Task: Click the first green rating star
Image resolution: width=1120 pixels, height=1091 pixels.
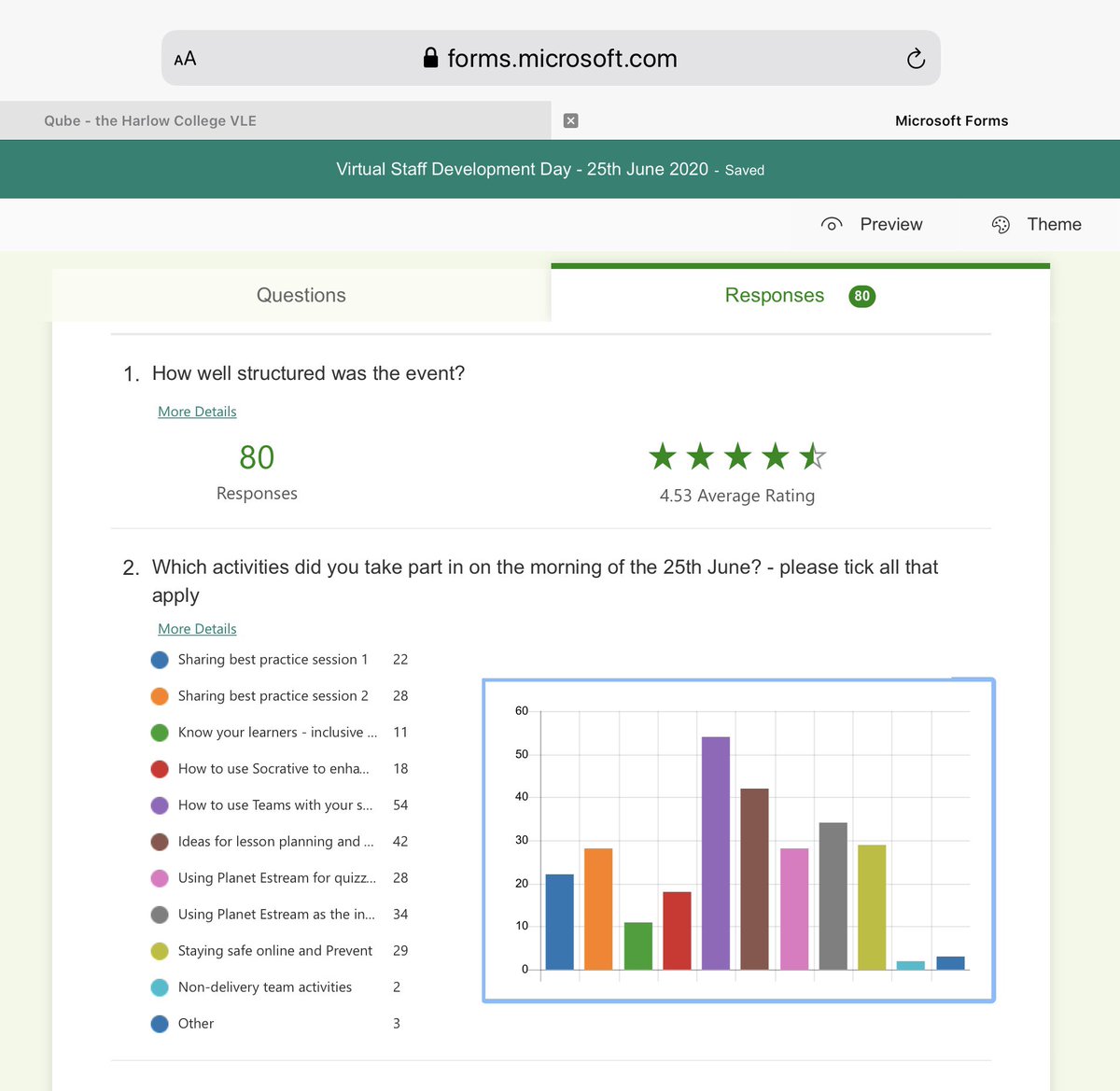Action: pyautogui.click(x=663, y=456)
